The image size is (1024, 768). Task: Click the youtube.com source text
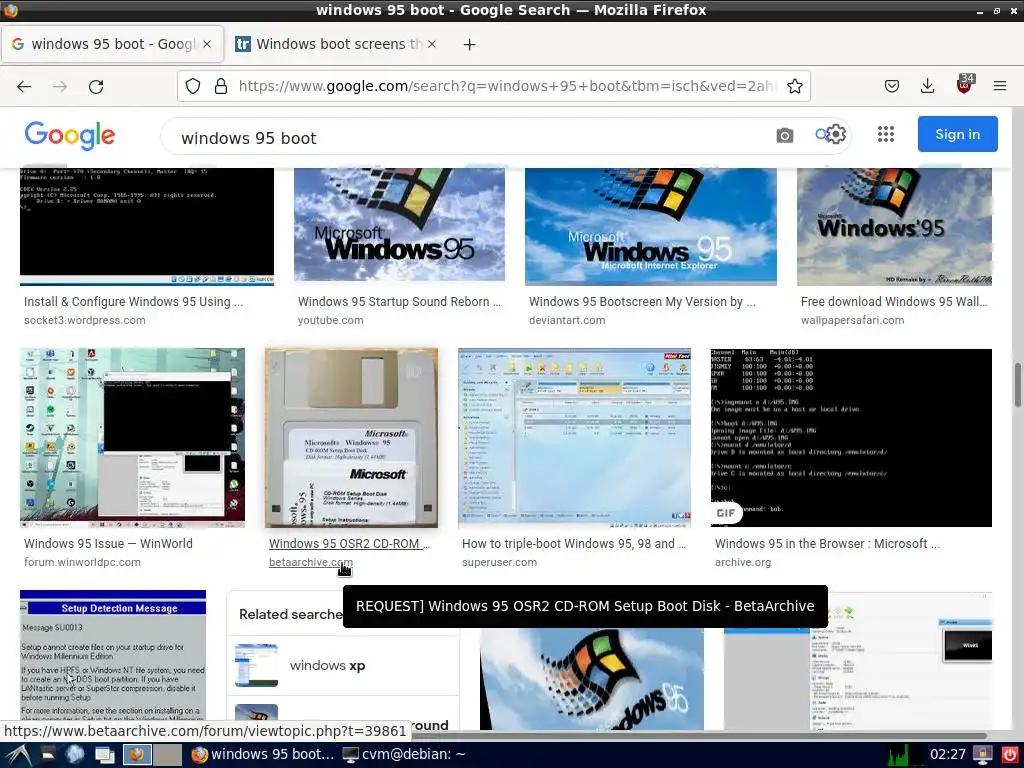pos(330,320)
